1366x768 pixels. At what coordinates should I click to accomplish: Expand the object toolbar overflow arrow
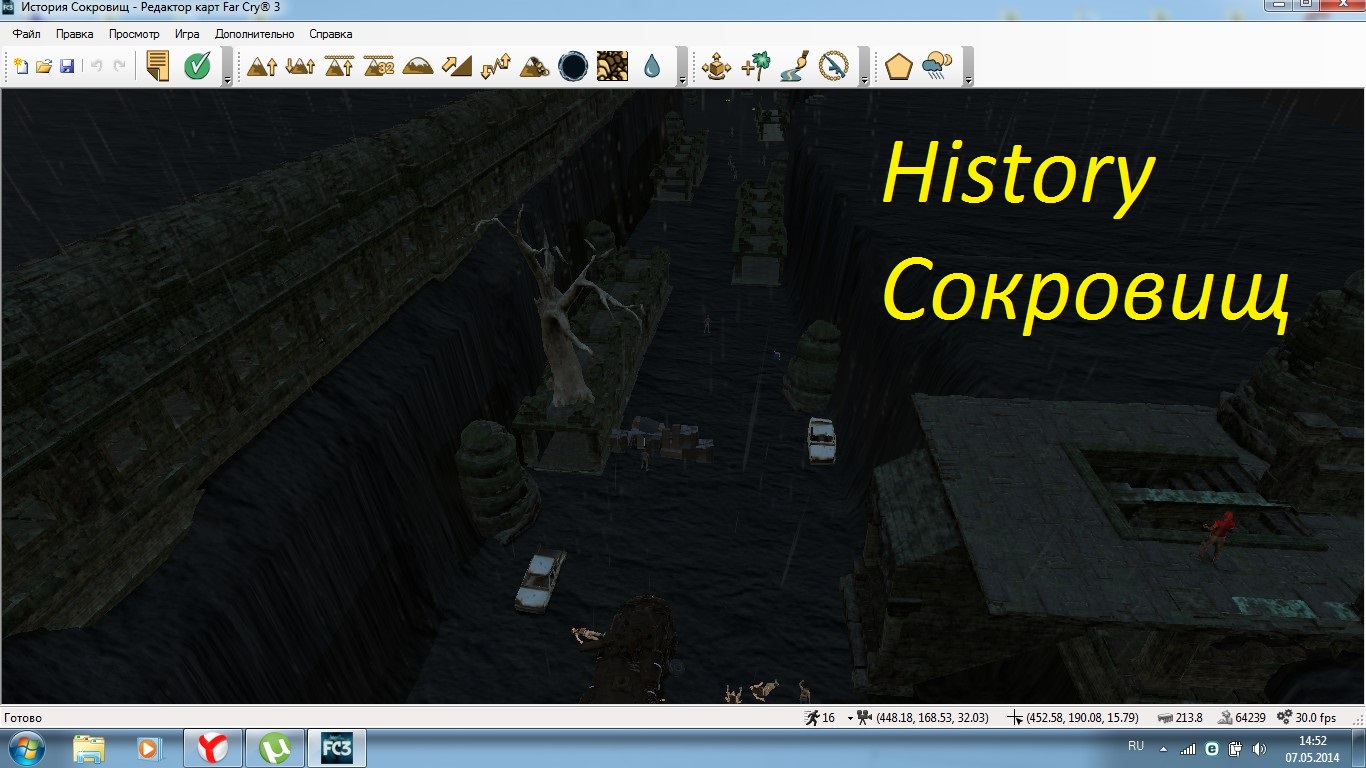click(863, 78)
